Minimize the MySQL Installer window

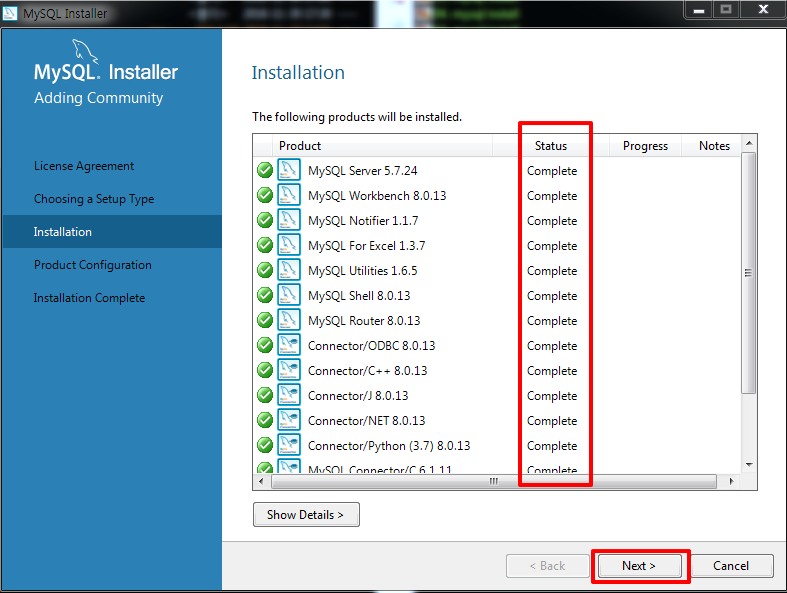698,10
